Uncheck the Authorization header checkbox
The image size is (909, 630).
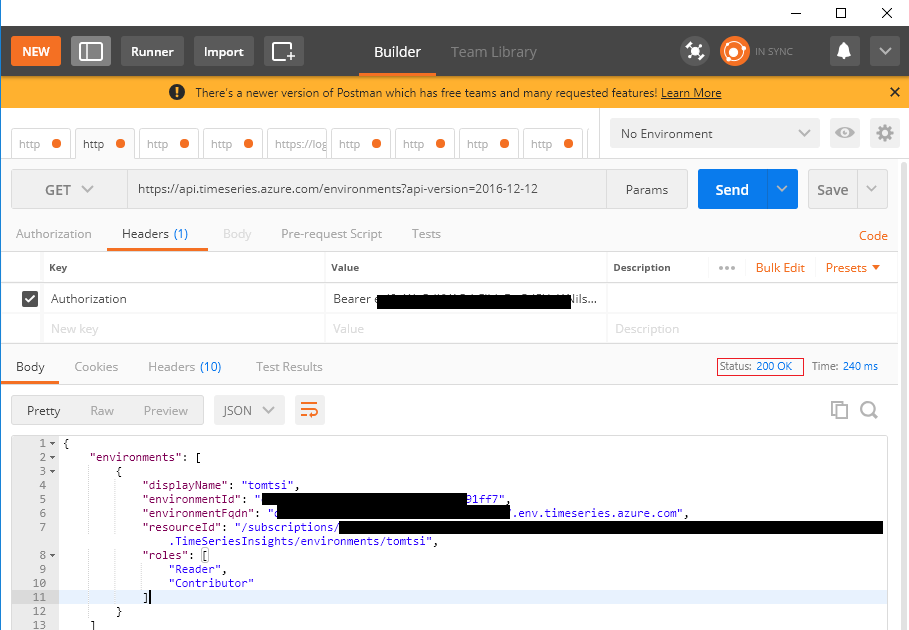(30, 298)
